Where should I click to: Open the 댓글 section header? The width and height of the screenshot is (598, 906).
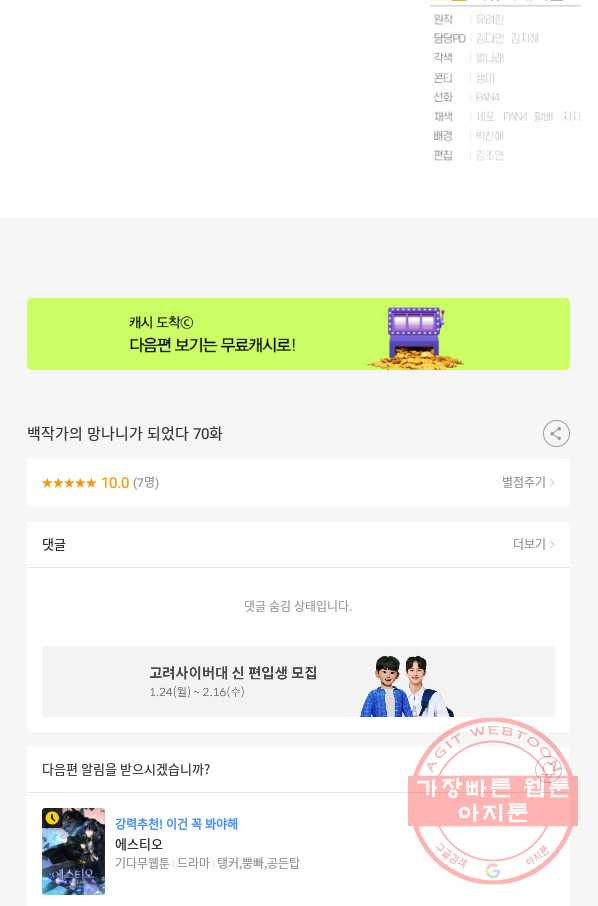pos(298,544)
